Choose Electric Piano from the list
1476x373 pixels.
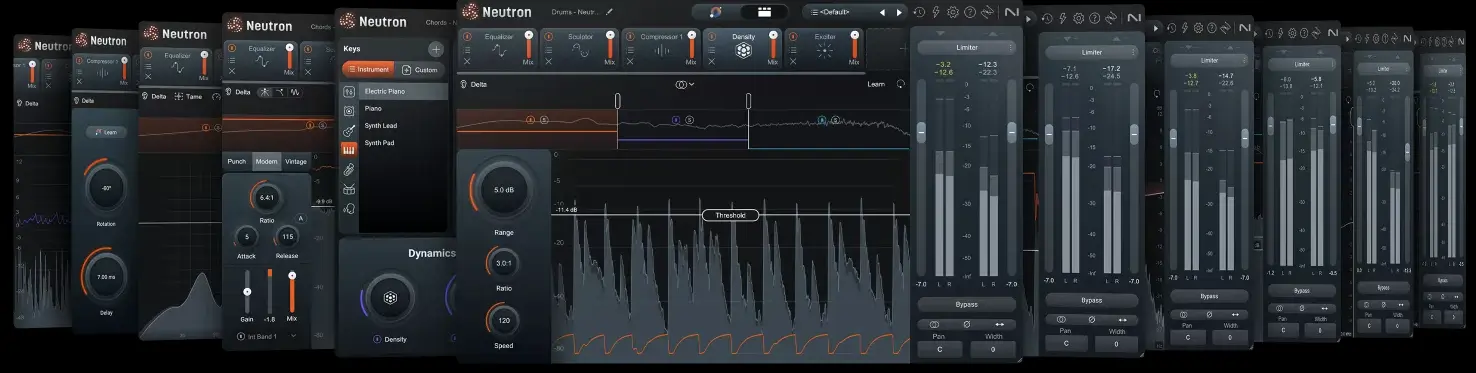click(404, 91)
